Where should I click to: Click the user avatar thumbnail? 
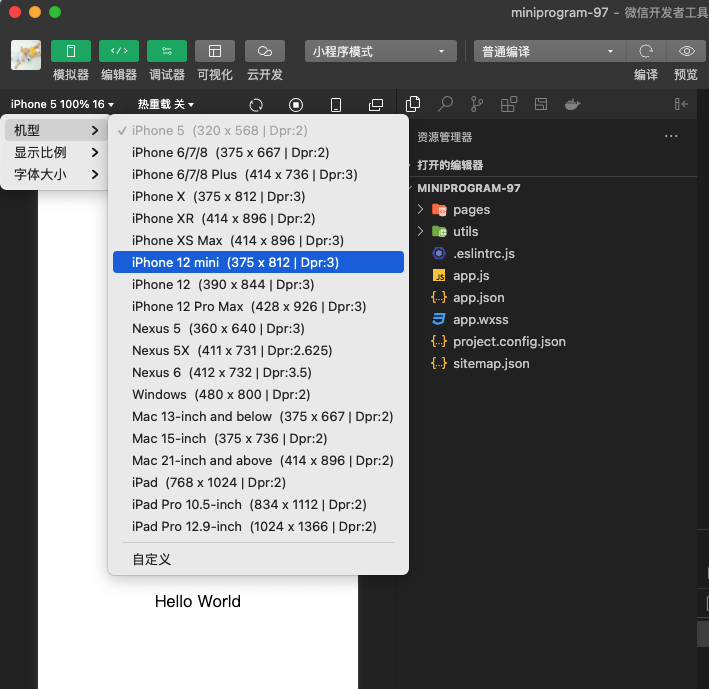26,55
